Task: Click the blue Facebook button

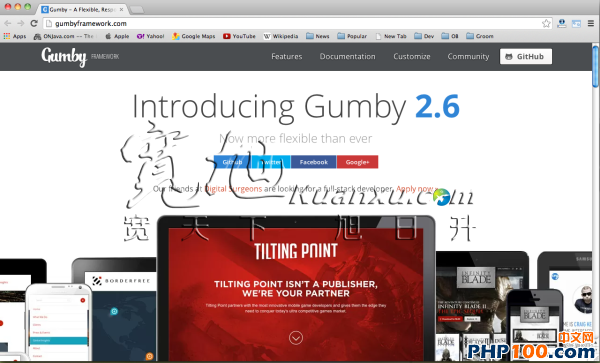Action: pos(313,162)
